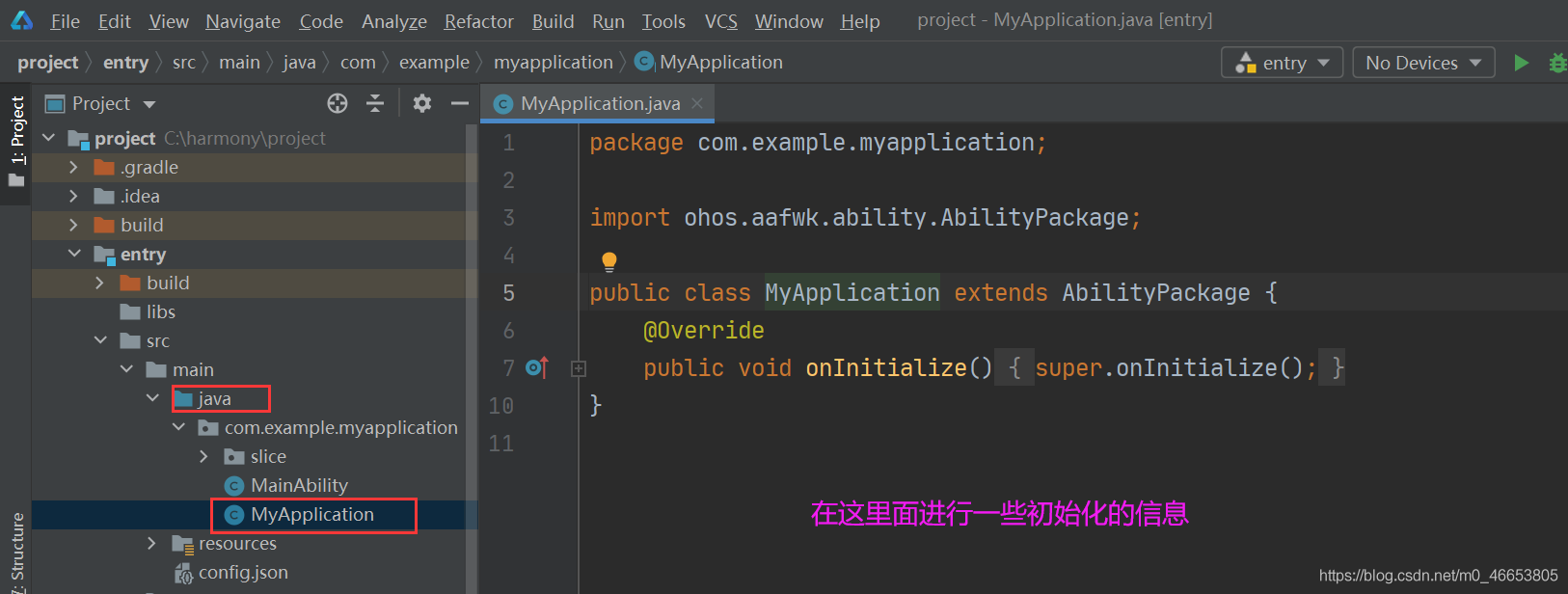
Task: Open the Build menu
Action: pos(553,21)
